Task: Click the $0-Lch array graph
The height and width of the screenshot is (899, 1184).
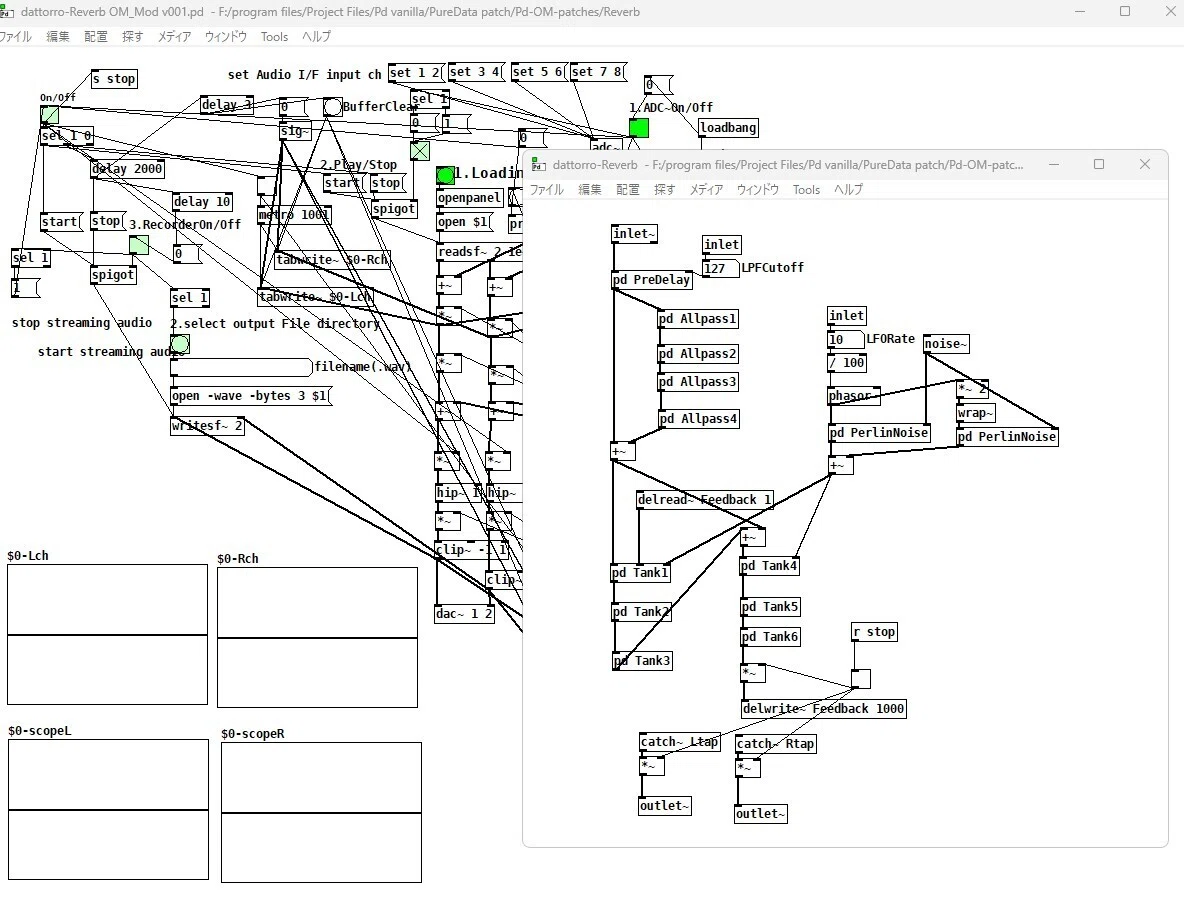Action: (107, 635)
